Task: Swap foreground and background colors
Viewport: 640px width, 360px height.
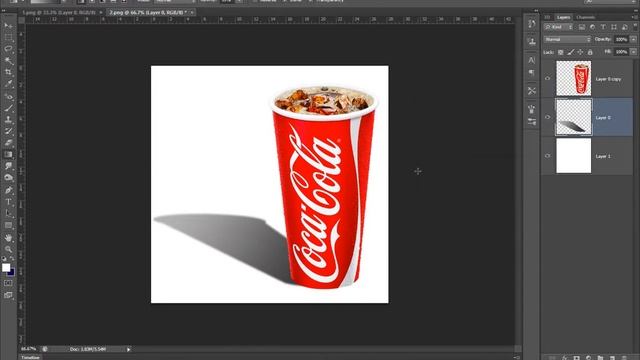Action: (12, 258)
